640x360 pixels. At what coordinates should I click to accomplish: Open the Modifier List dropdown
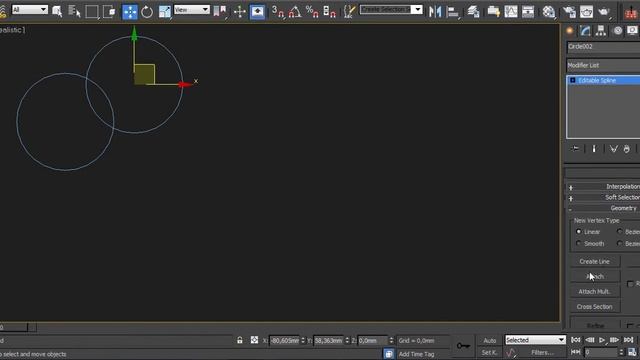[x=603, y=65]
